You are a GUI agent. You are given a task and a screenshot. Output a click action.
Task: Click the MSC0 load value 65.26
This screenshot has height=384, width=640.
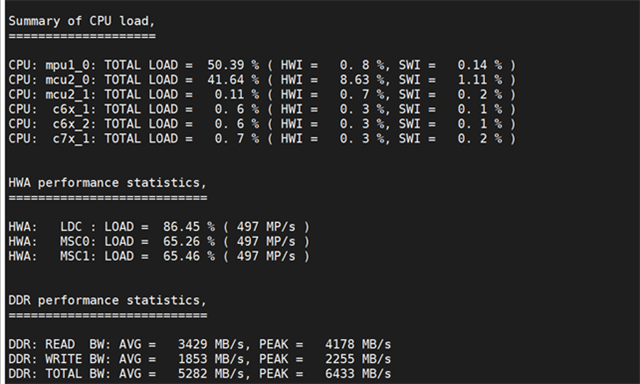182,242
